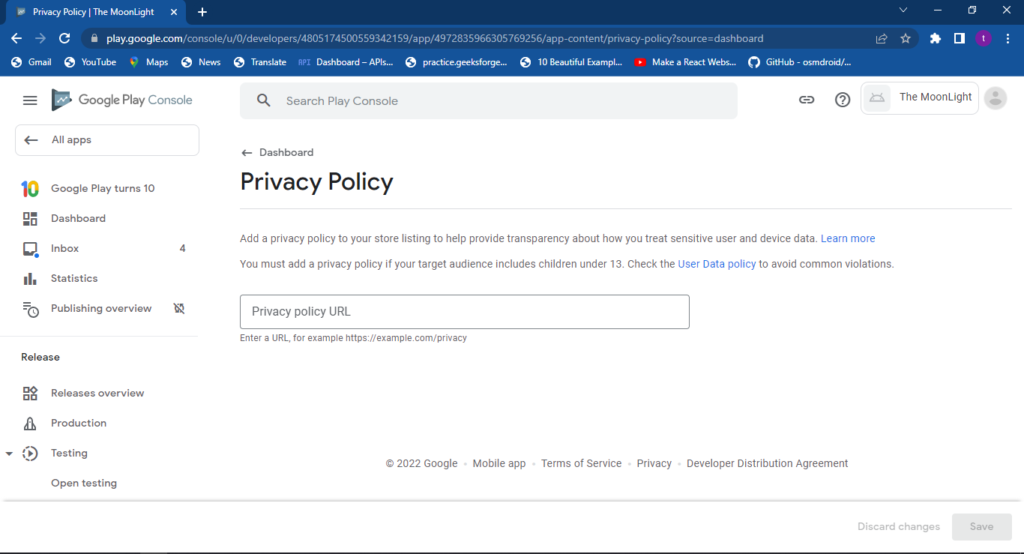Select Dashboard in the sidebar
The width and height of the screenshot is (1024, 554).
tap(78, 218)
